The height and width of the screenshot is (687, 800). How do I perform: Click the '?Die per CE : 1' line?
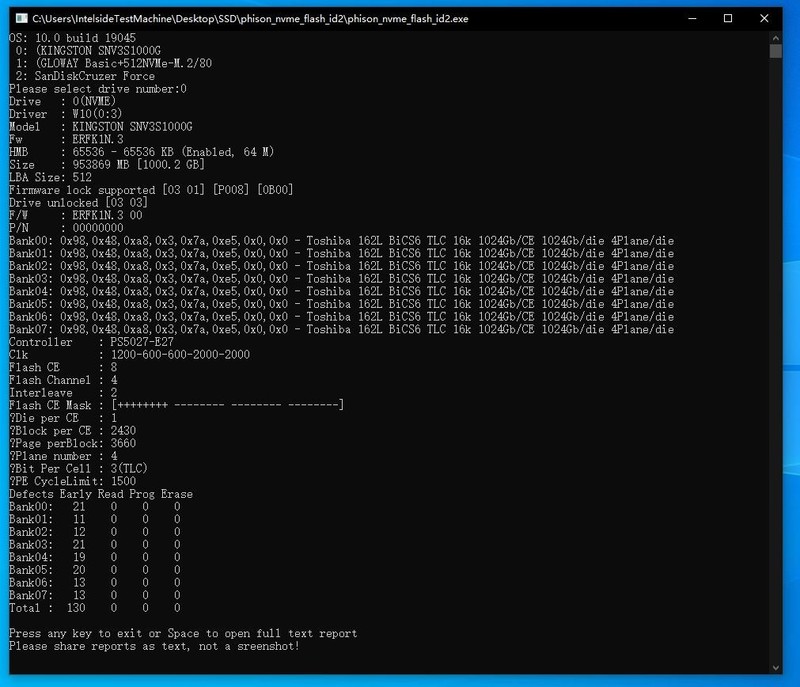[x=63, y=418]
